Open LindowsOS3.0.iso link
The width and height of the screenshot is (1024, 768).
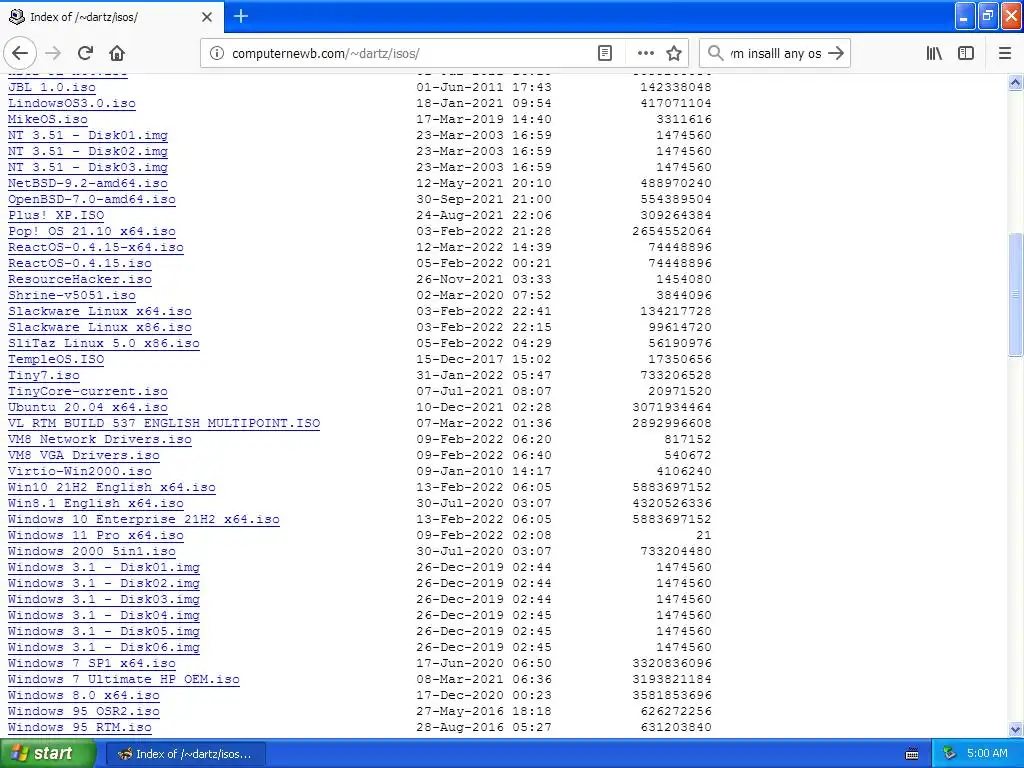[x=72, y=103]
